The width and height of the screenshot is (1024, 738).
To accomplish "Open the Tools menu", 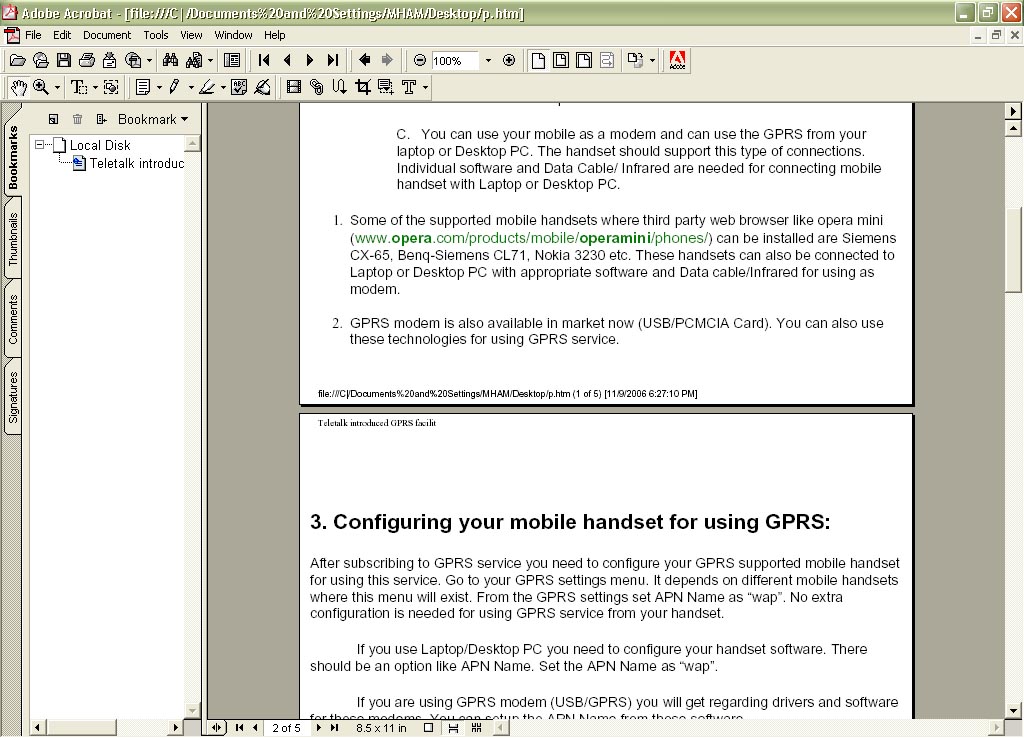I will click(155, 35).
